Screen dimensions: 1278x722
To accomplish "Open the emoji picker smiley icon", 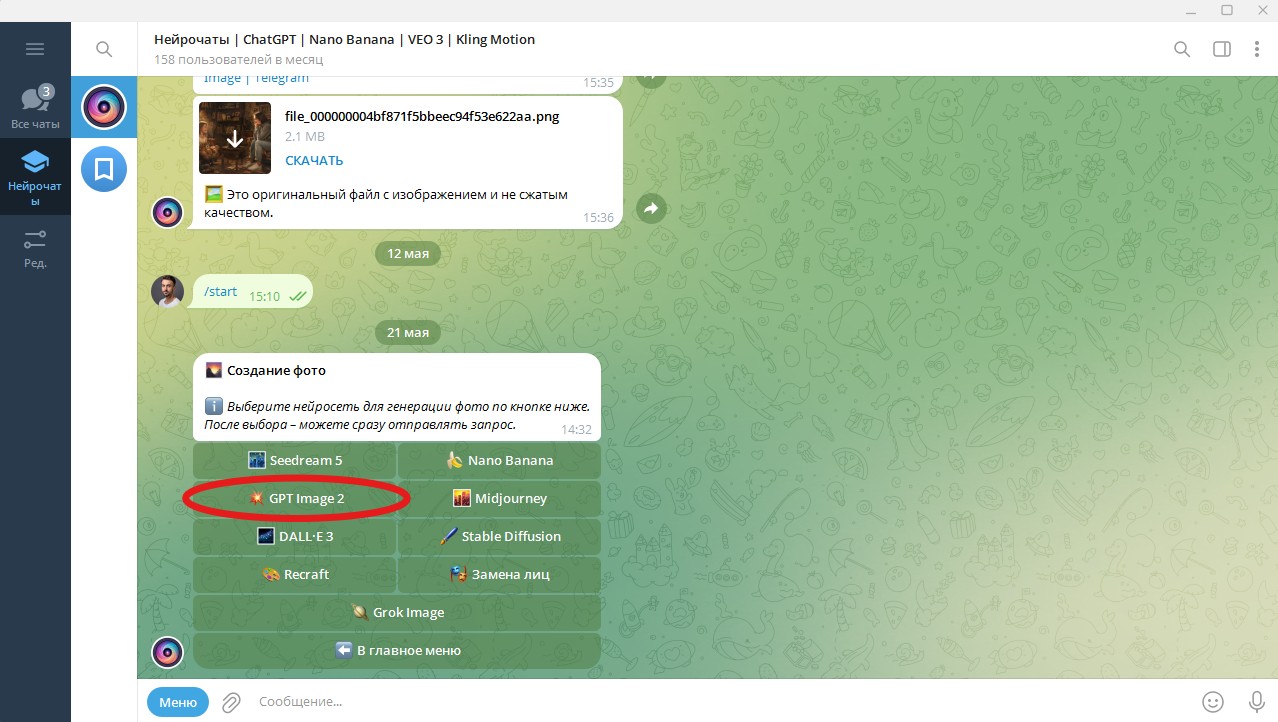I will [1212, 702].
